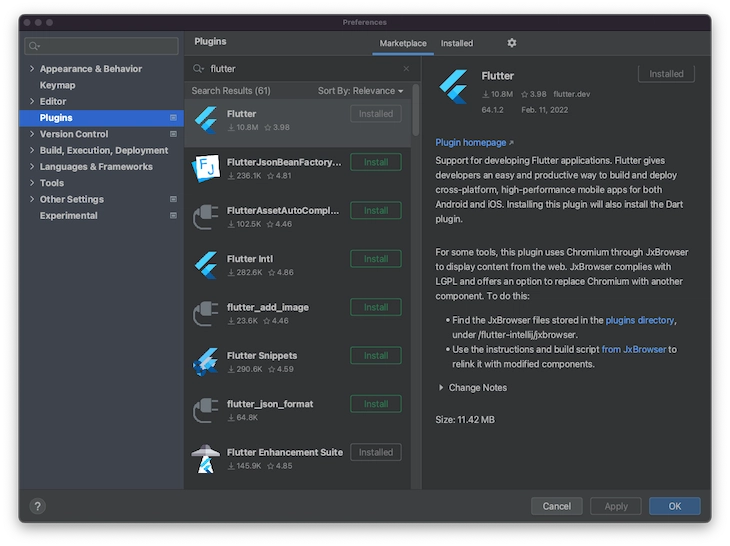This screenshot has width=730, height=546.
Task: Select Keymap in settings tree
Action: (57, 85)
